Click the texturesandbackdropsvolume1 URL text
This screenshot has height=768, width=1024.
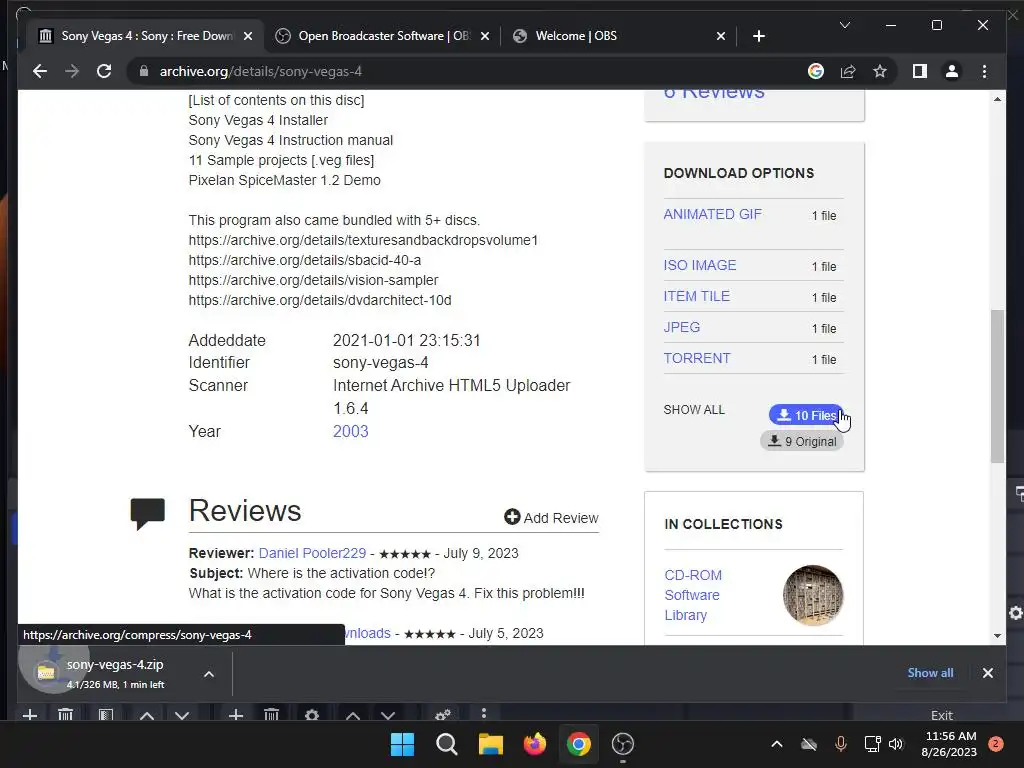click(x=363, y=240)
